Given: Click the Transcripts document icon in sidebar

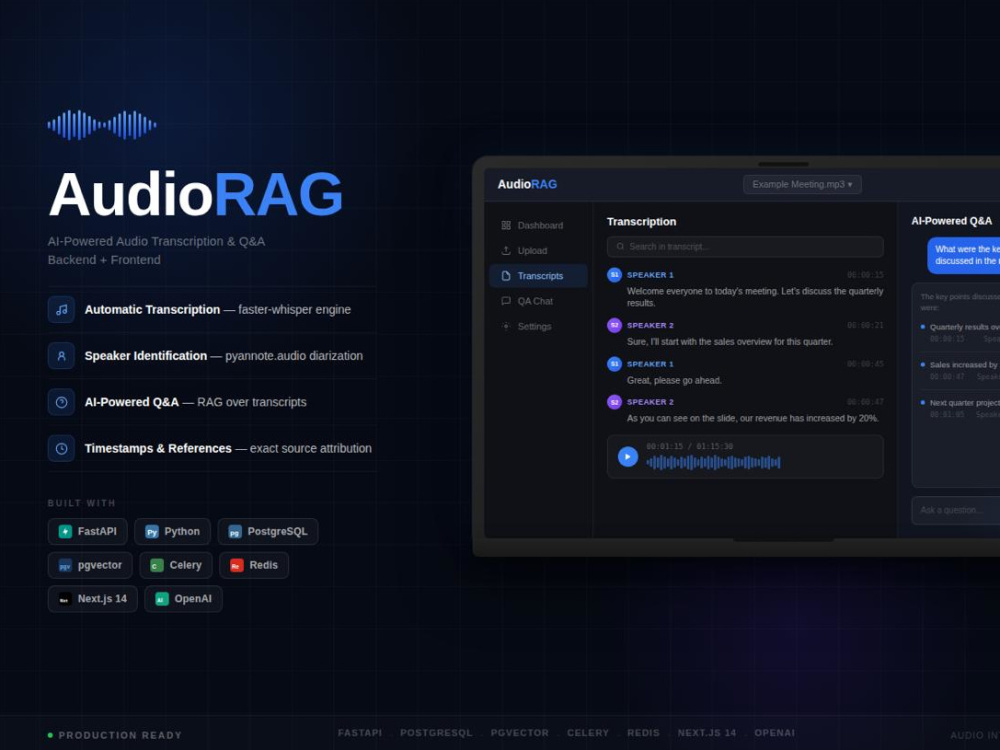Looking at the screenshot, I should tap(506, 276).
